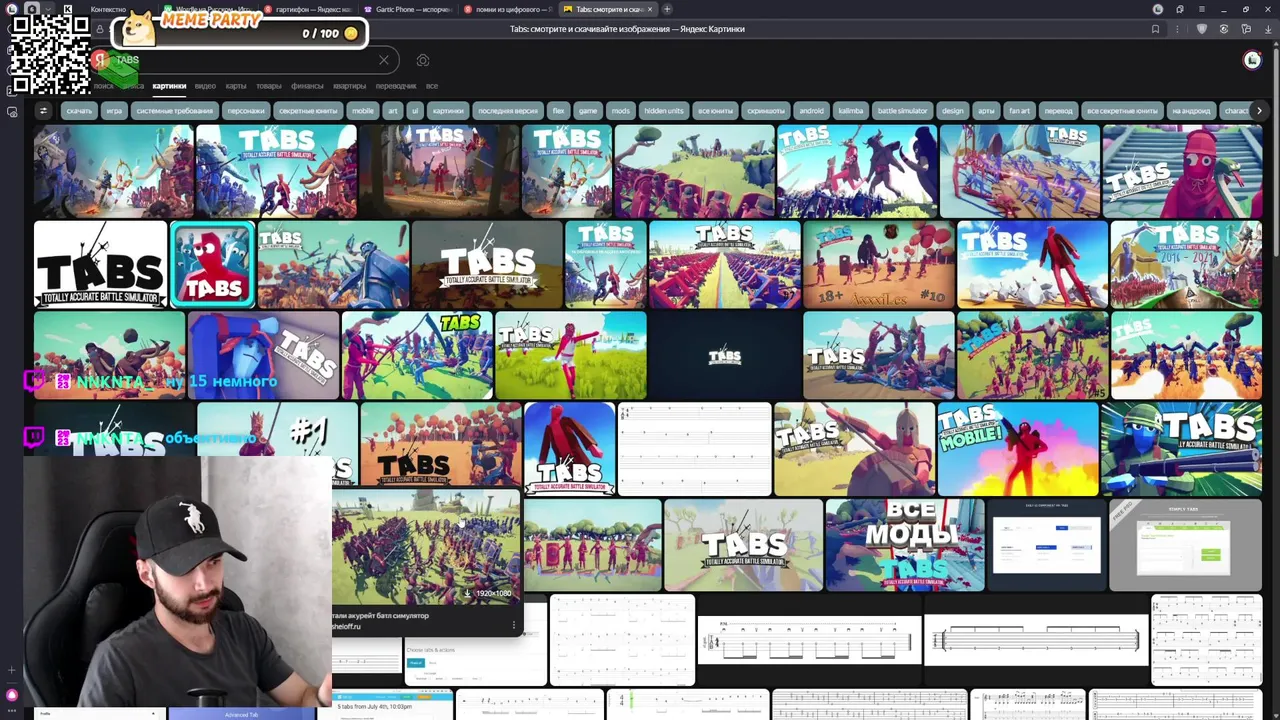Open the ВСЕ МОДЫ TABS thumbnail

coord(904,545)
